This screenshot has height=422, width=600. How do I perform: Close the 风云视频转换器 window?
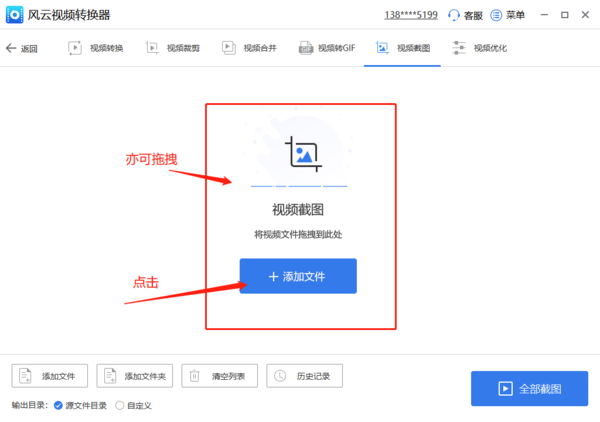[585, 15]
